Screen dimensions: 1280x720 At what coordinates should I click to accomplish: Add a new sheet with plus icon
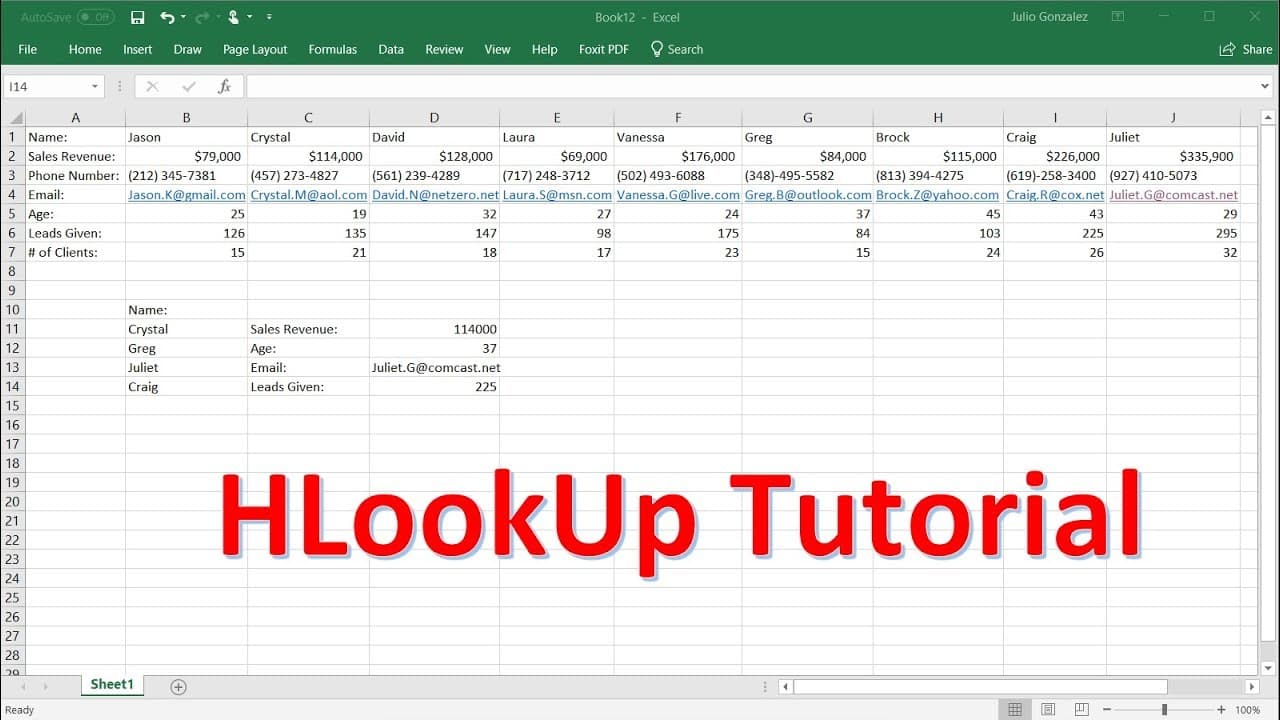pos(178,686)
